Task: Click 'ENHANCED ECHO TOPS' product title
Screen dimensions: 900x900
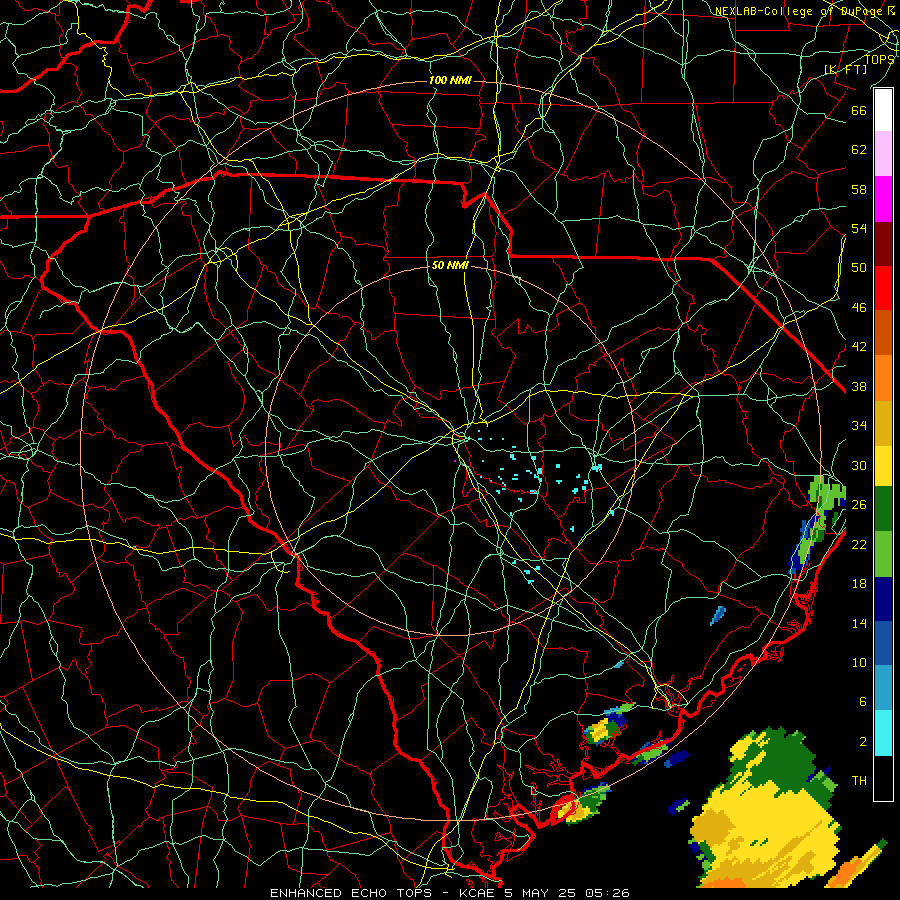Action: [x=350, y=893]
